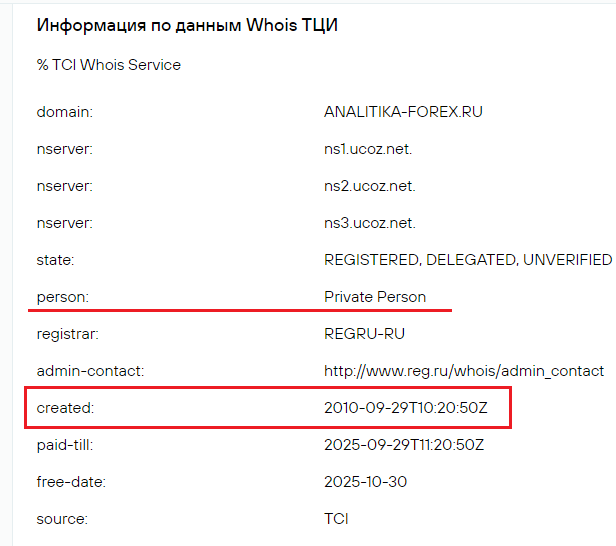Click the REGRU-RU registrar value

[x=366, y=334]
